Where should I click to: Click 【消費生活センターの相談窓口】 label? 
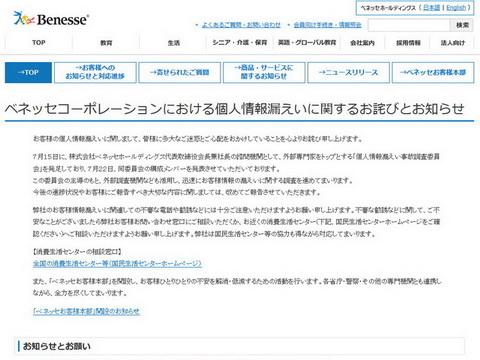point(77,251)
